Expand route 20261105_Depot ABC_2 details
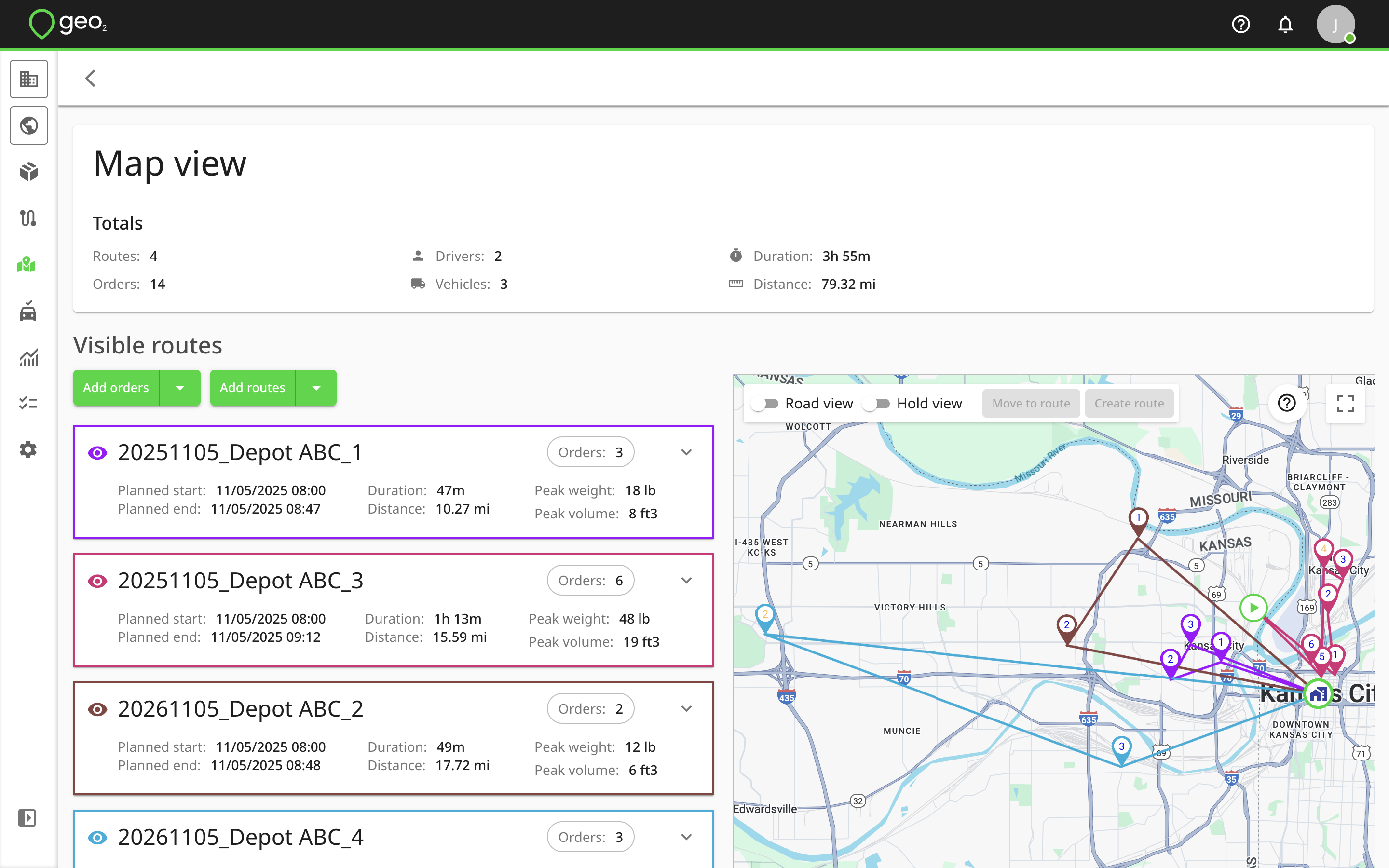The image size is (1389, 868). (x=686, y=709)
